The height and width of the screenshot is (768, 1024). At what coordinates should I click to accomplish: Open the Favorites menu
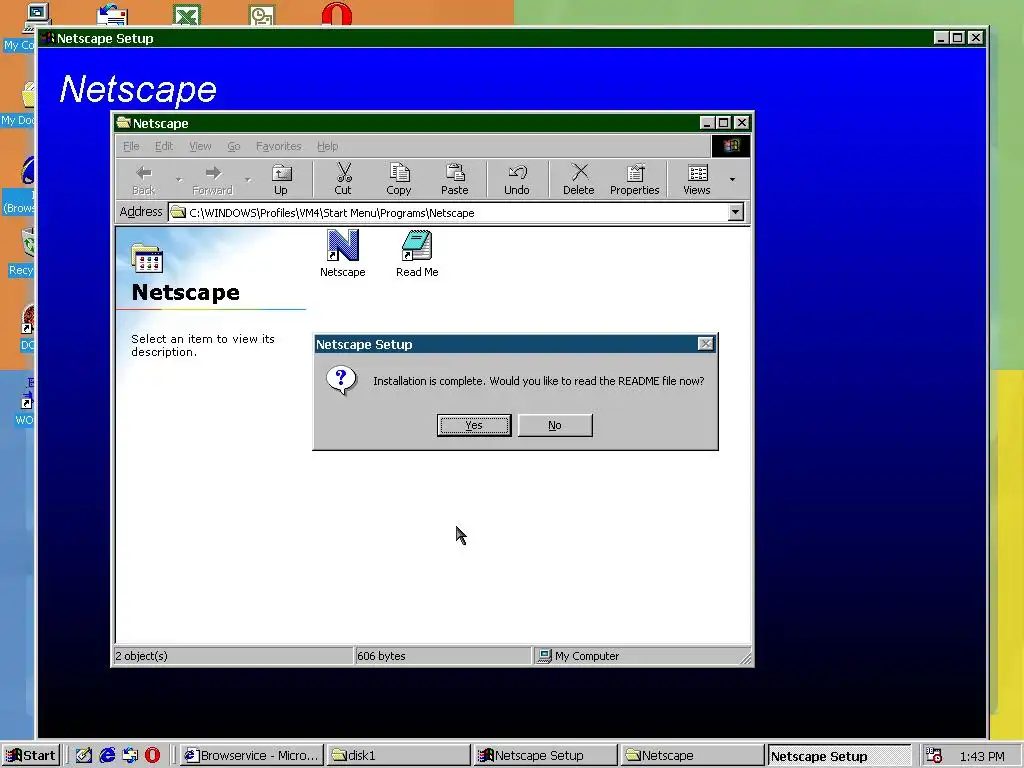pos(279,146)
